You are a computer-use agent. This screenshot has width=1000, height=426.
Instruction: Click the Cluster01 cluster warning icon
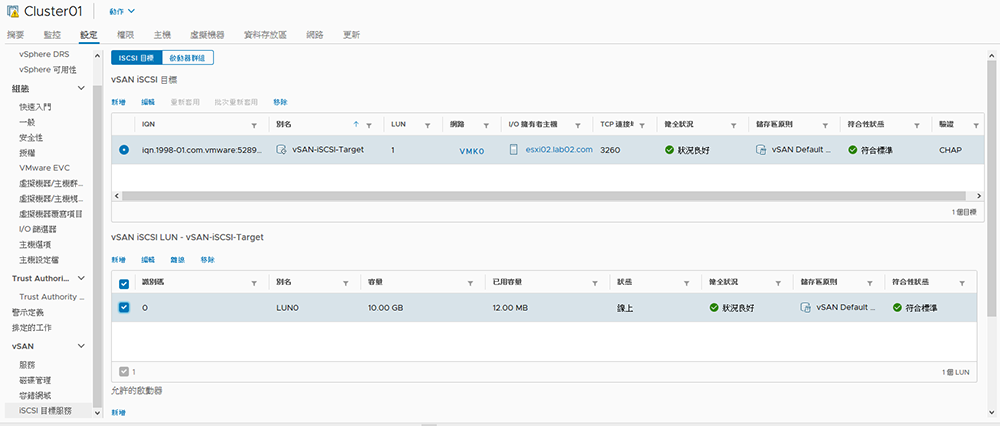[x=12, y=11]
